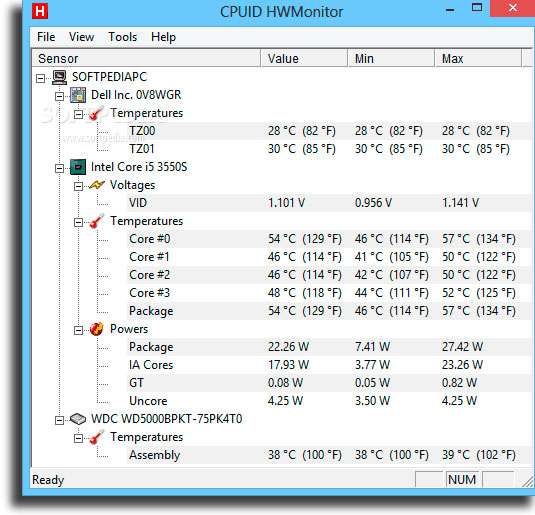The width and height of the screenshot is (535, 515).
Task: Click the Powers flame icon
Action: (x=97, y=329)
